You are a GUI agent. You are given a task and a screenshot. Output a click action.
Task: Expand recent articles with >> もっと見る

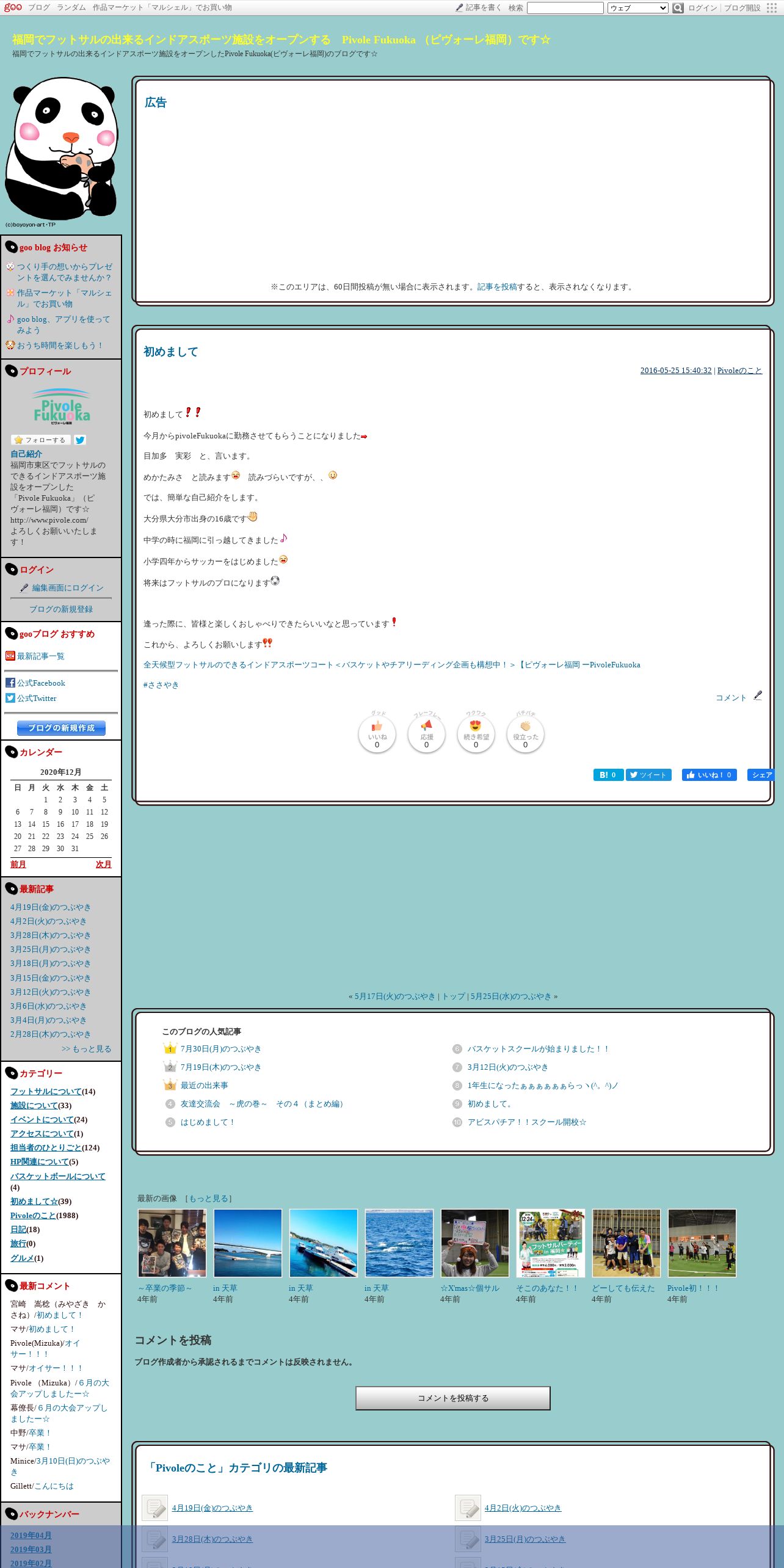point(87,1049)
